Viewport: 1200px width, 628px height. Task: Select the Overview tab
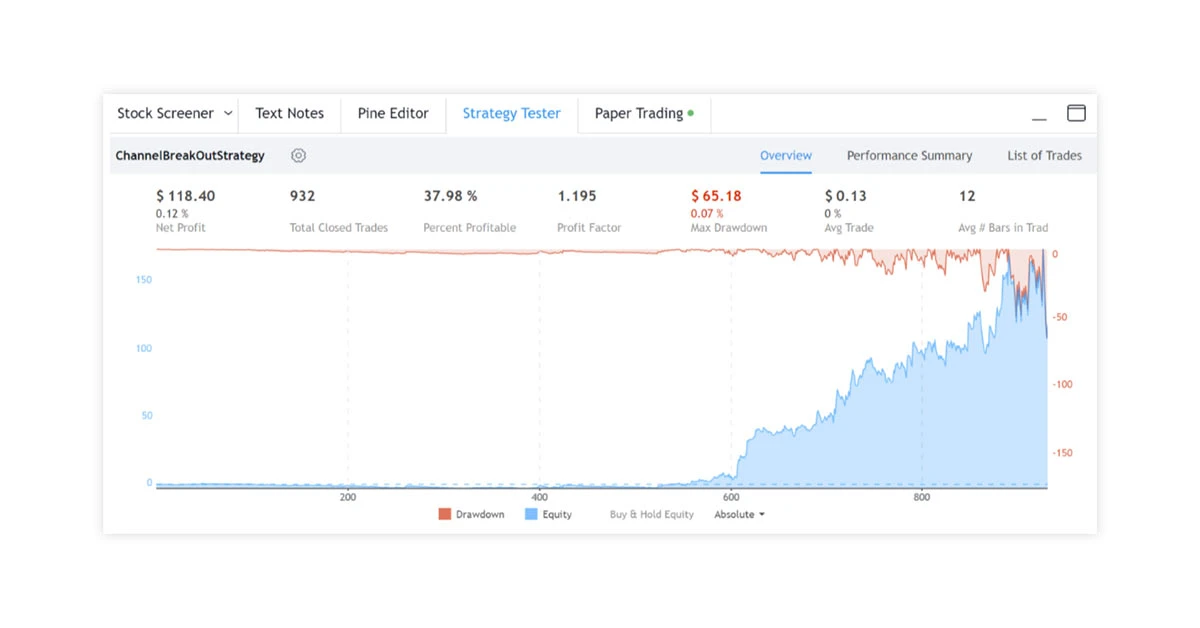click(x=785, y=155)
